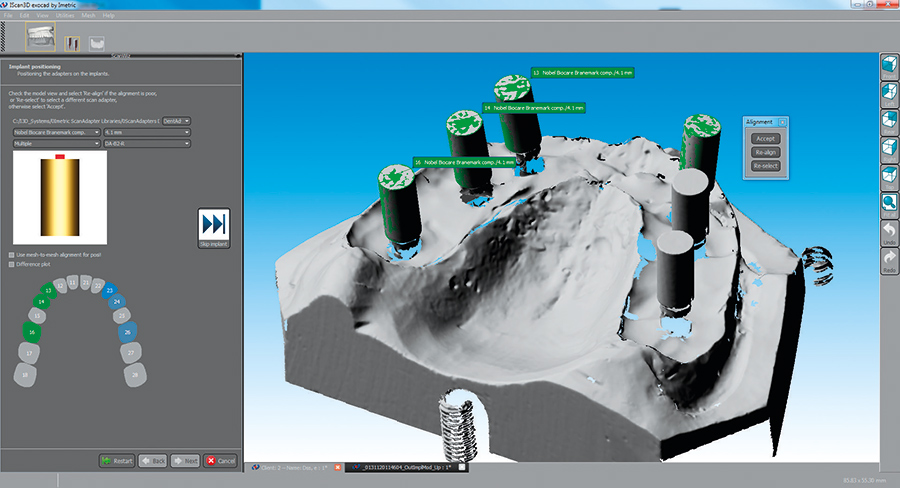Click the Redo arrow icon
Screen dimensions: 900x488
(x=889, y=261)
